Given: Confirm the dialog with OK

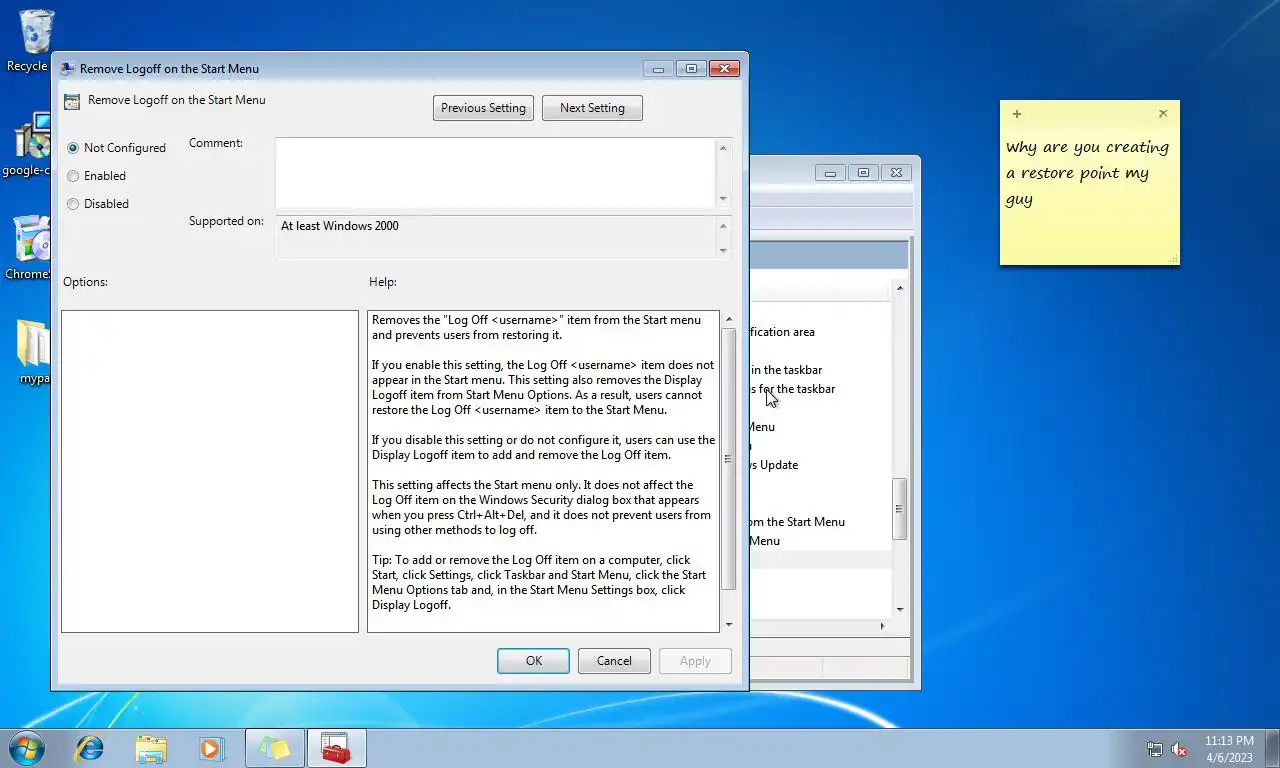Looking at the screenshot, I should coord(533,661).
